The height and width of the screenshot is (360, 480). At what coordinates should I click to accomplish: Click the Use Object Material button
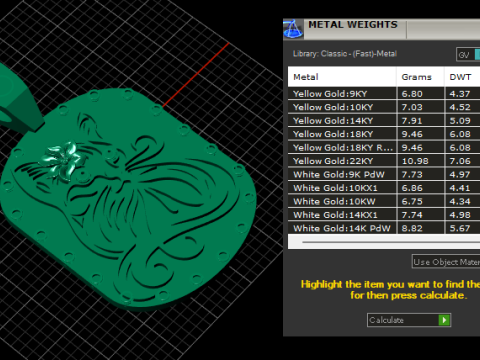[446, 262]
